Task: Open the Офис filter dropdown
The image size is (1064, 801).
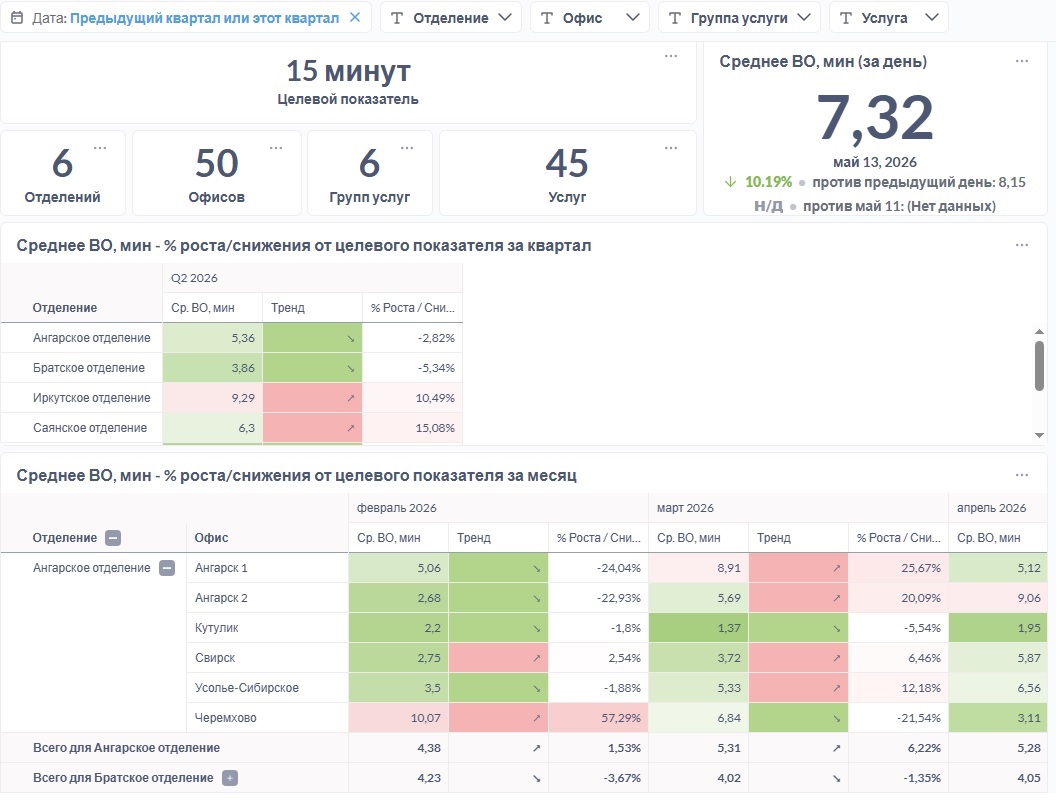Action: 590,18
